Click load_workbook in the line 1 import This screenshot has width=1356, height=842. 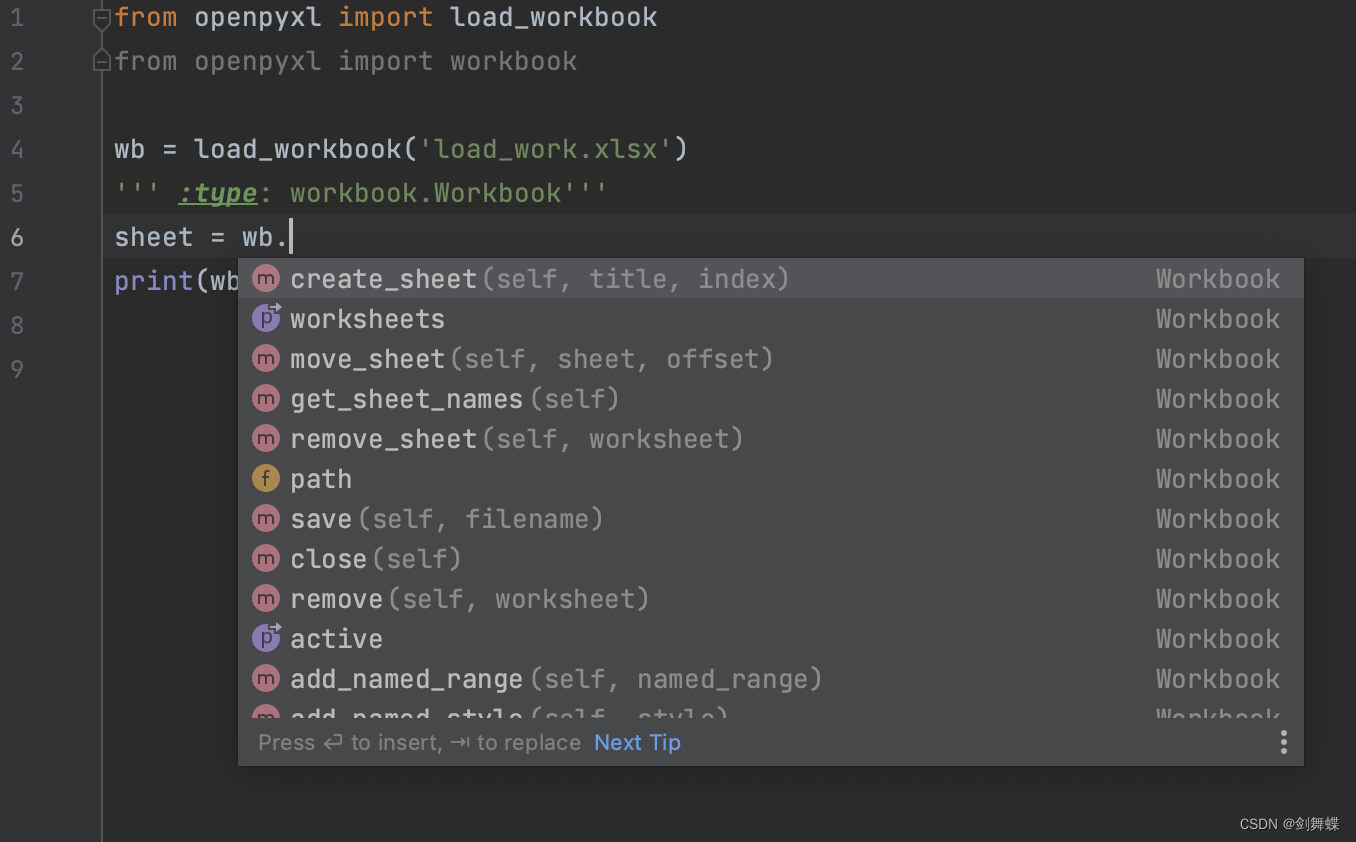[x=554, y=17]
